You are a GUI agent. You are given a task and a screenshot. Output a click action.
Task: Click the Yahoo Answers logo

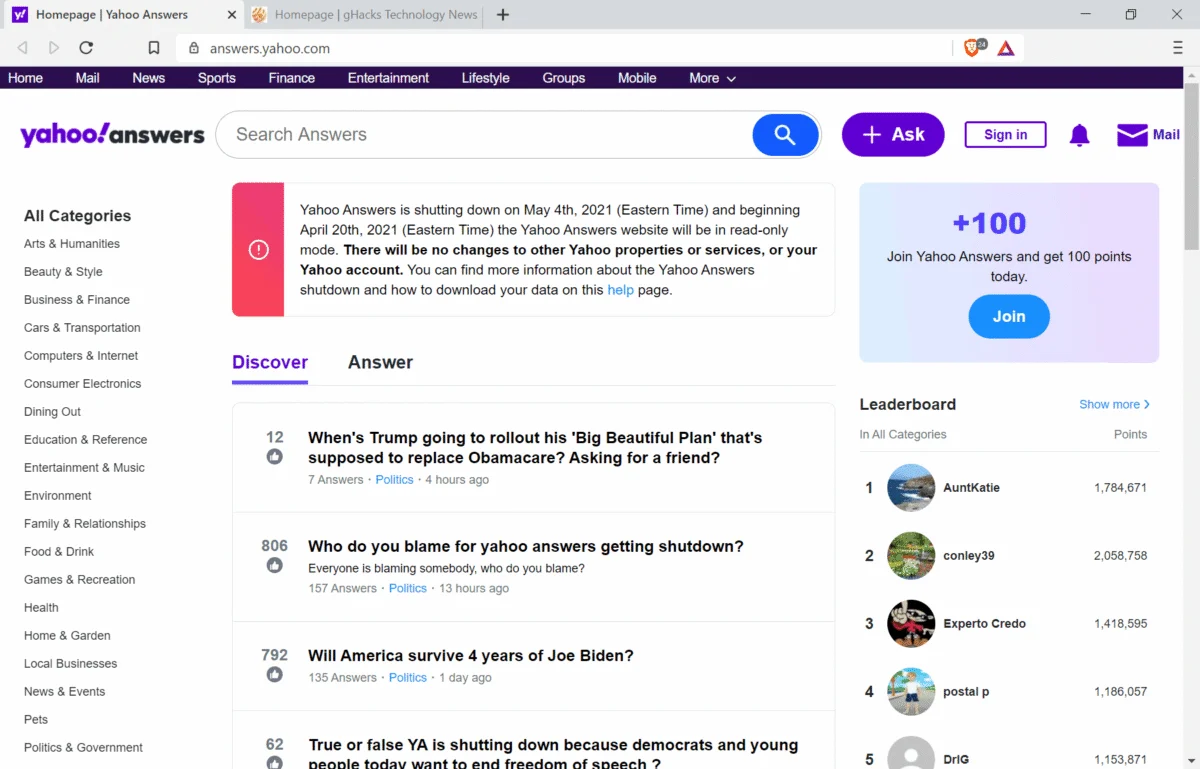click(112, 135)
